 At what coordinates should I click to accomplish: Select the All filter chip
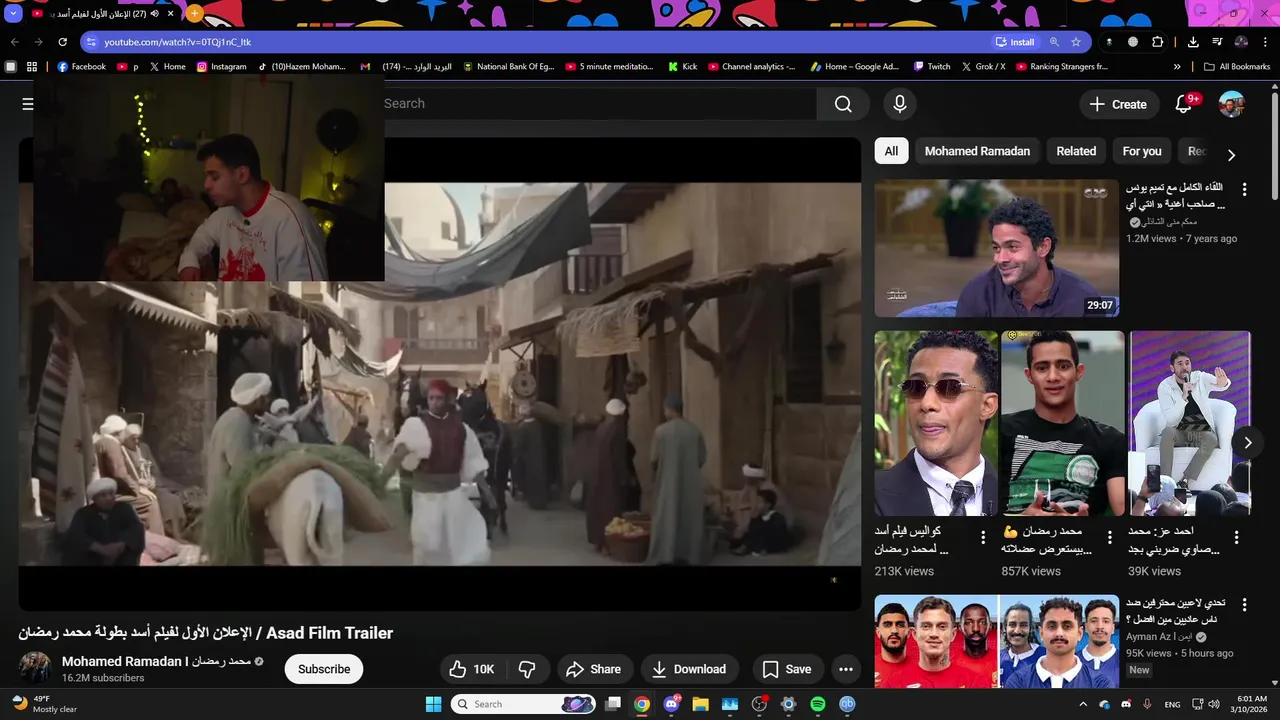[x=891, y=151]
